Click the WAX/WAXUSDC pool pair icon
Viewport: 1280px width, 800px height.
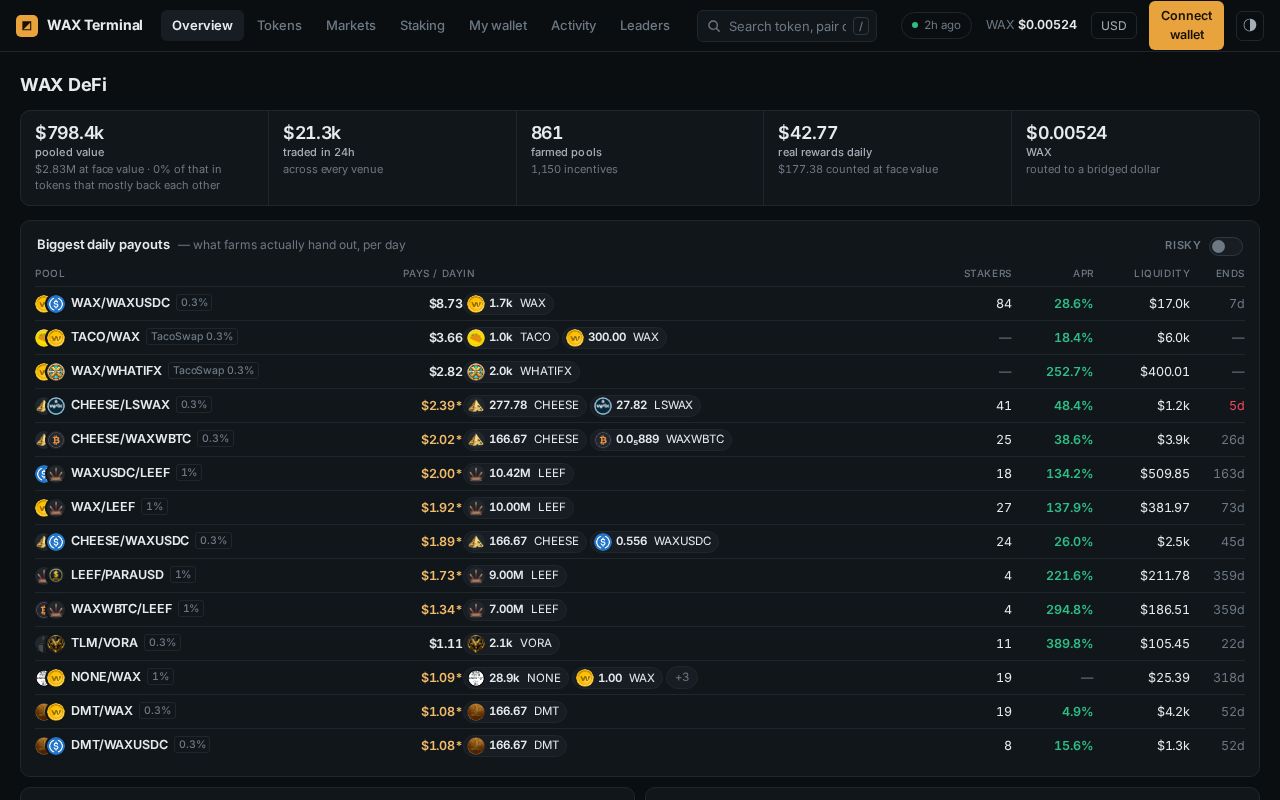[50, 303]
